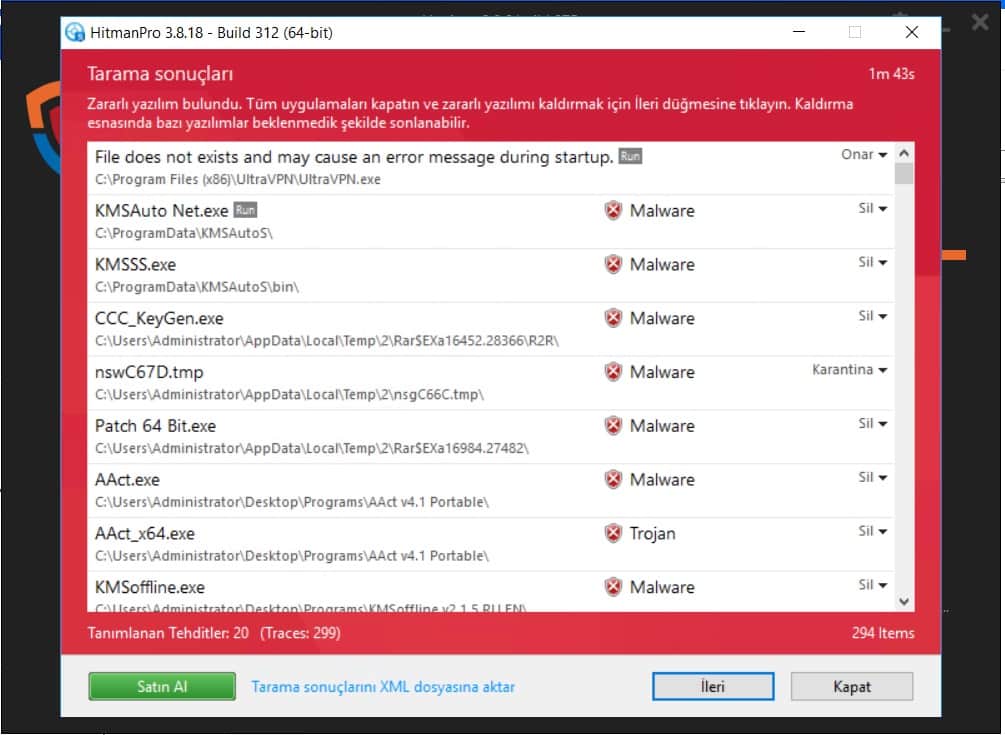Viewport: 1005px width, 735px height.
Task: Open the Sil dropdown for Patch 64 Bit.exe
Action: click(x=872, y=424)
